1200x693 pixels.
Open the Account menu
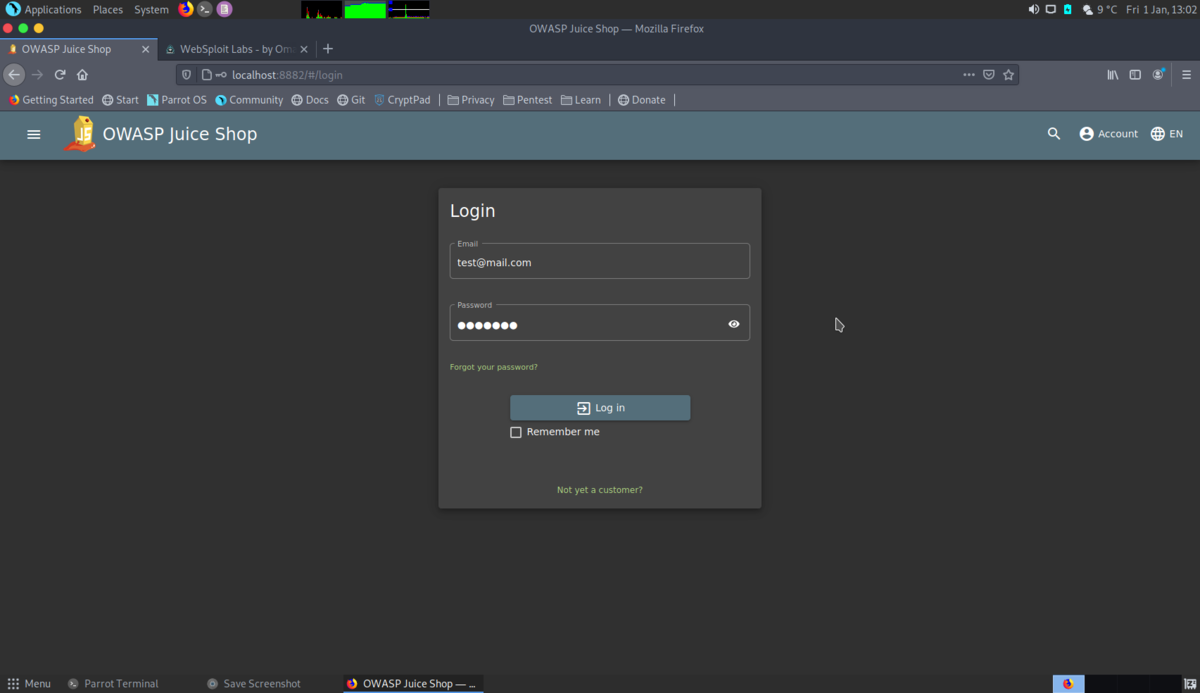pos(1108,134)
